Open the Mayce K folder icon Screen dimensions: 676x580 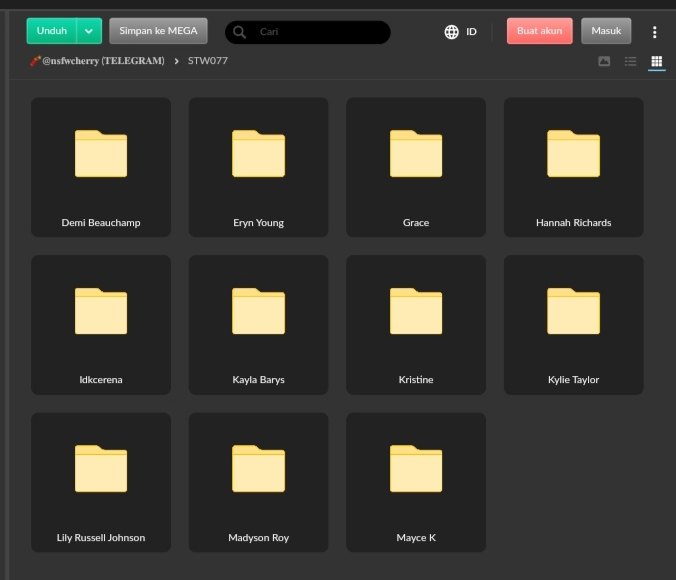tap(416, 469)
